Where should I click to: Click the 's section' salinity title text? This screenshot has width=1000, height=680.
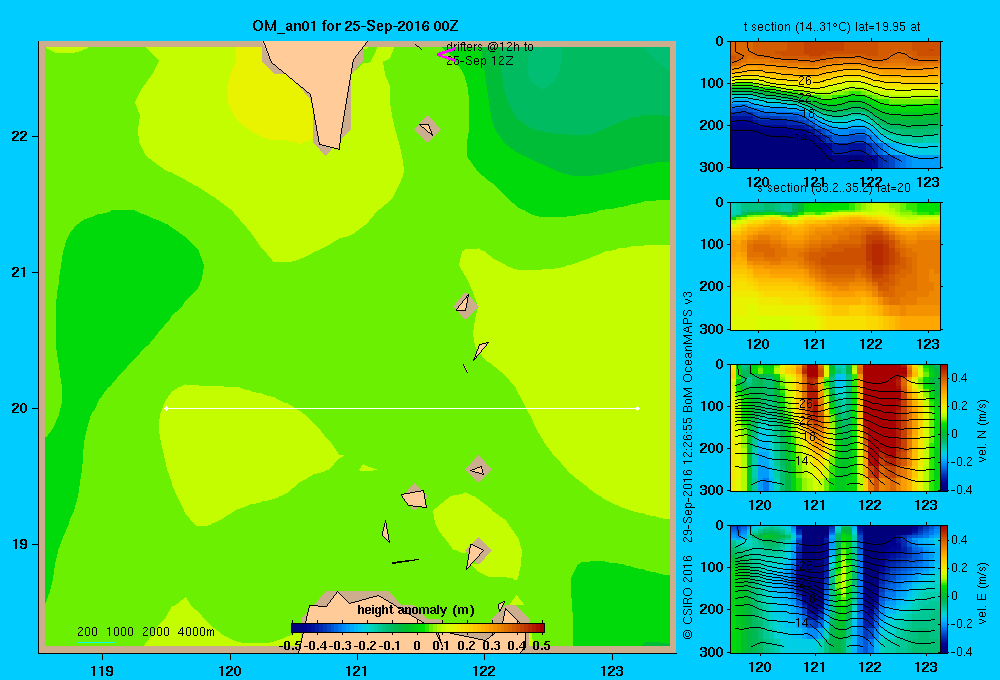pyautogui.click(x=833, y=188)
